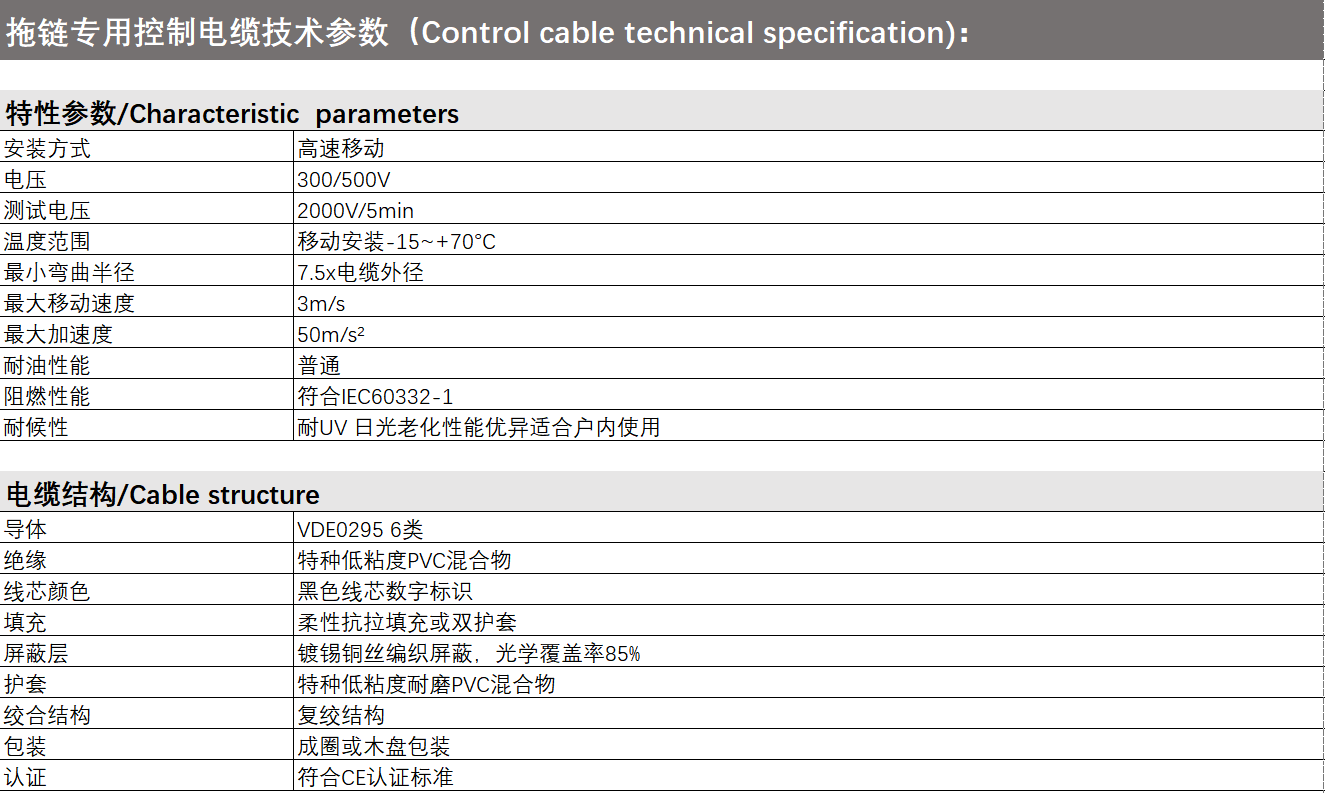Click the Cable structure section header
The image size is (1325, 793).
pos(163,495)
